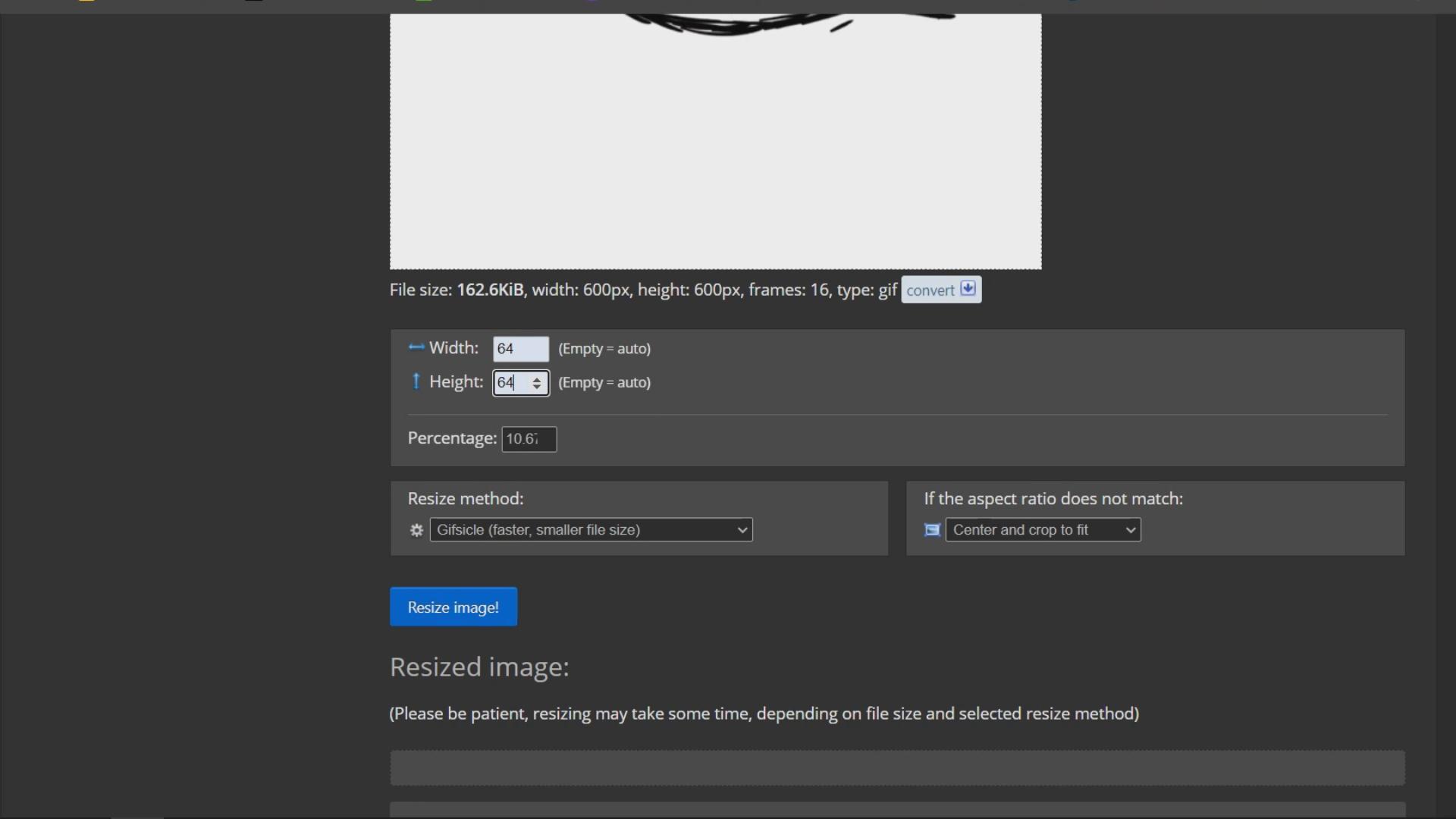Click the Height input field
The height and width of the screenshot is (819, 1456).
pyautogui.click(x=520, y=383)
